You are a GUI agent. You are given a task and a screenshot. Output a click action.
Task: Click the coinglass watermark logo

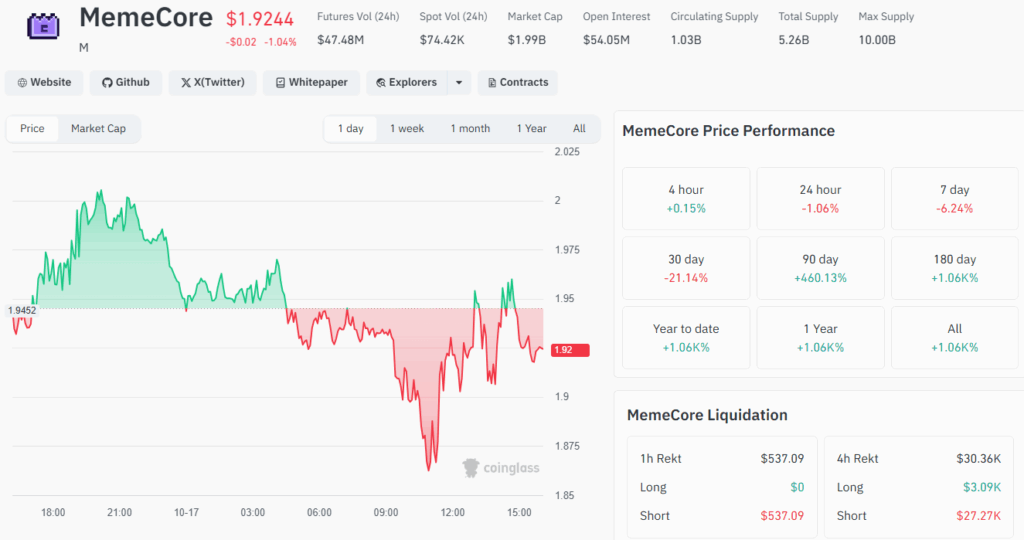coord(501,468)
